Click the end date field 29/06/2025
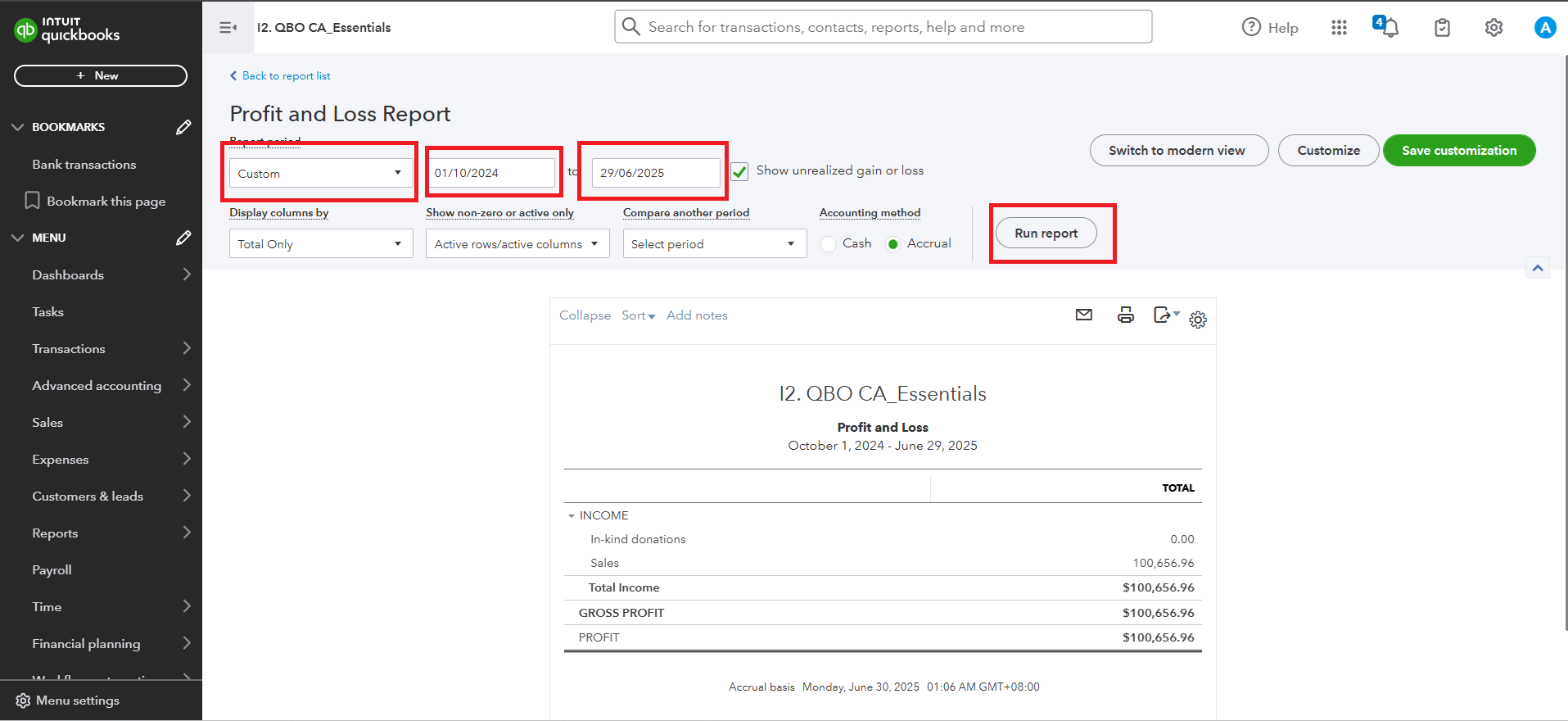1568x721 pixels. coord(656,173)
